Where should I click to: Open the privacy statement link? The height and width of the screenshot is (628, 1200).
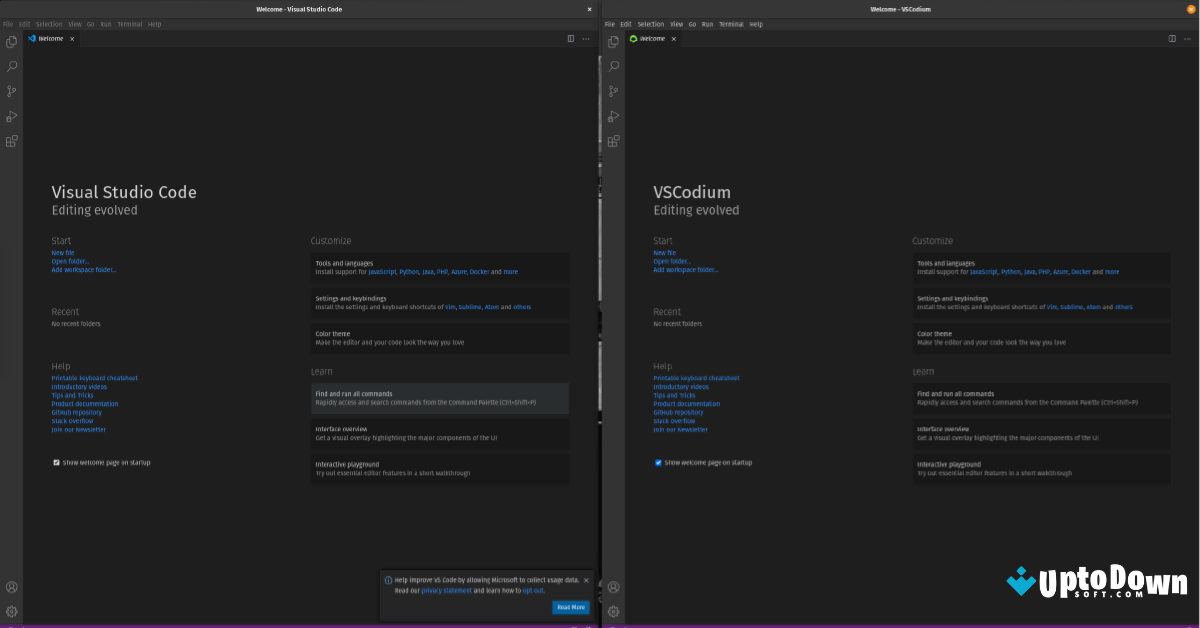click(x=447, y=590)
